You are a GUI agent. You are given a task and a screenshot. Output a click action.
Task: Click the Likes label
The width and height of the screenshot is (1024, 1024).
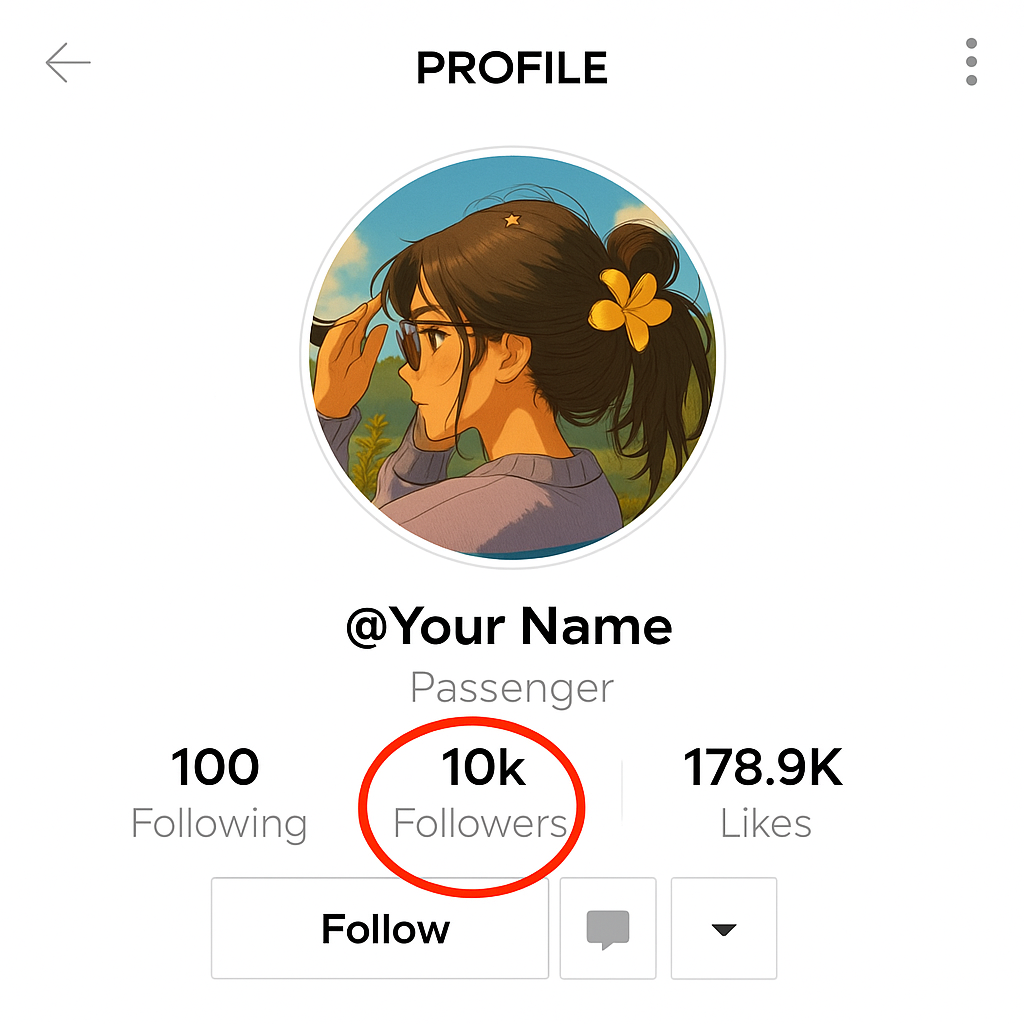point(766,824)
